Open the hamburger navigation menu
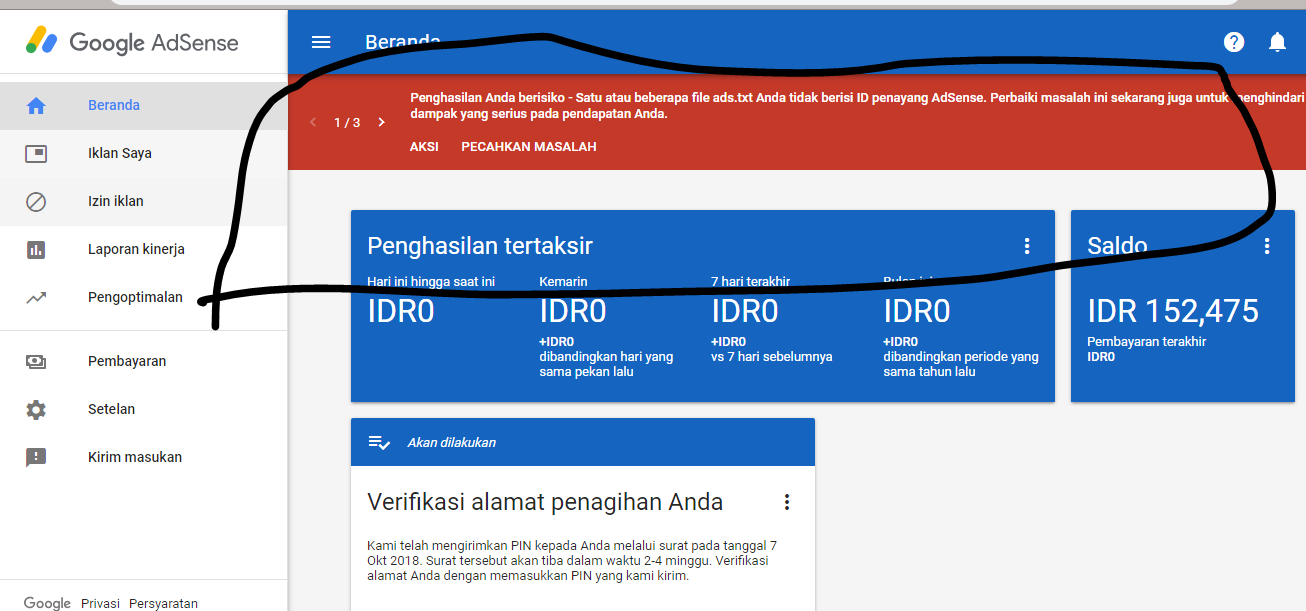 (x=321, y=42)
